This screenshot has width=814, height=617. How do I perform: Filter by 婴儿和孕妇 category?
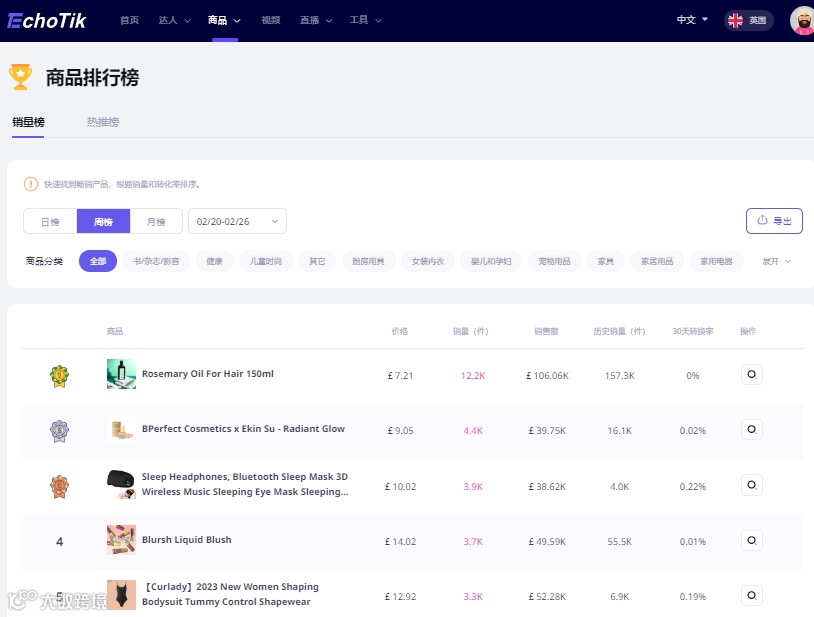tap(491, 261)
